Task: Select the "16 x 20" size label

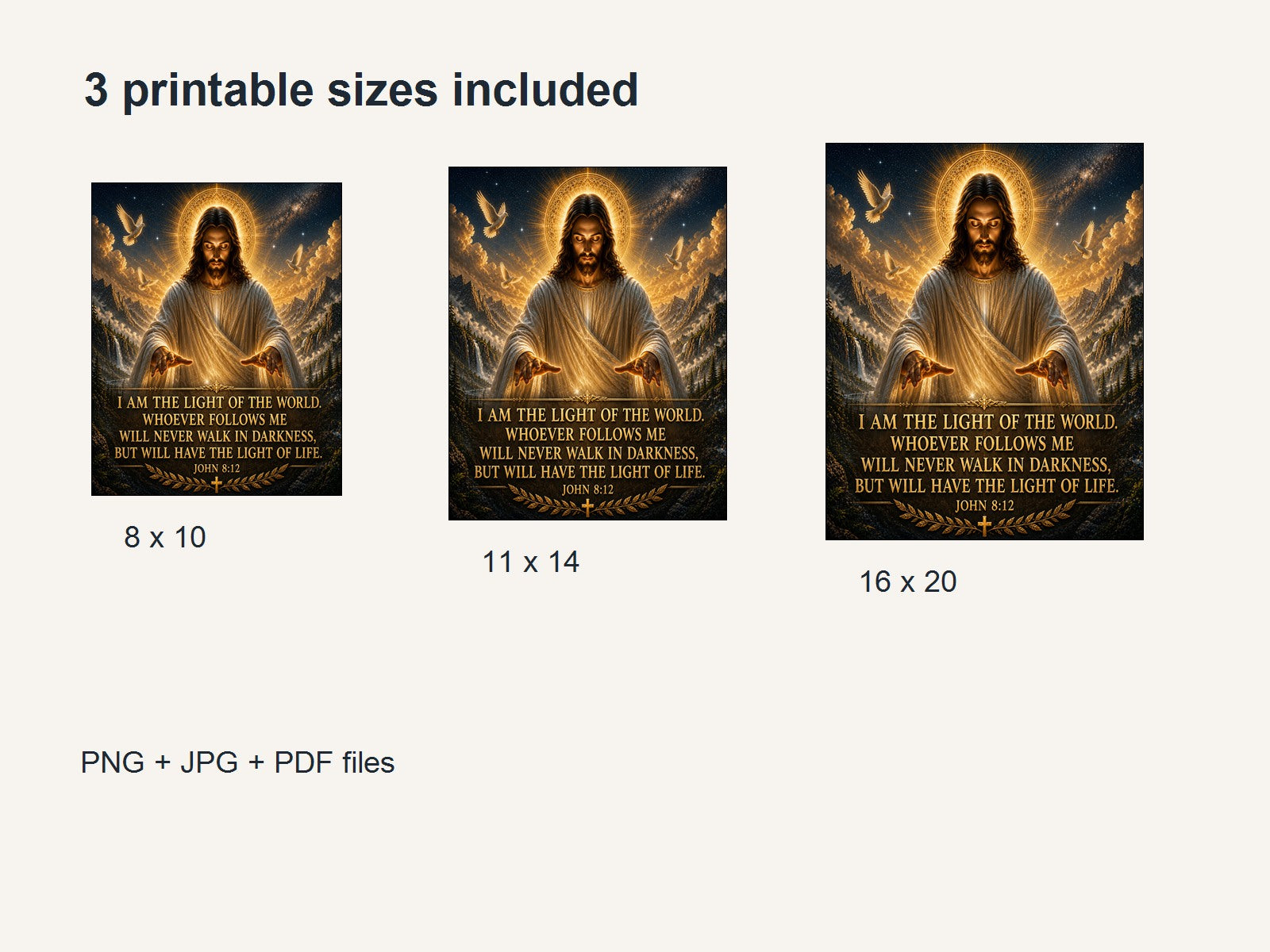Action: [x=908, y=582]
